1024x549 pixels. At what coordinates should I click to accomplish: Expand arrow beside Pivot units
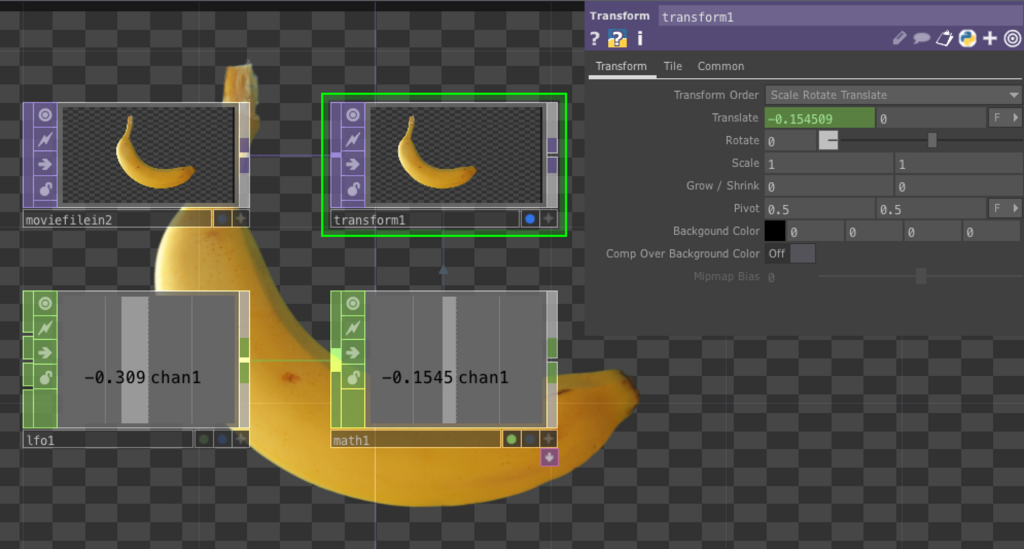pos(1015,208)
